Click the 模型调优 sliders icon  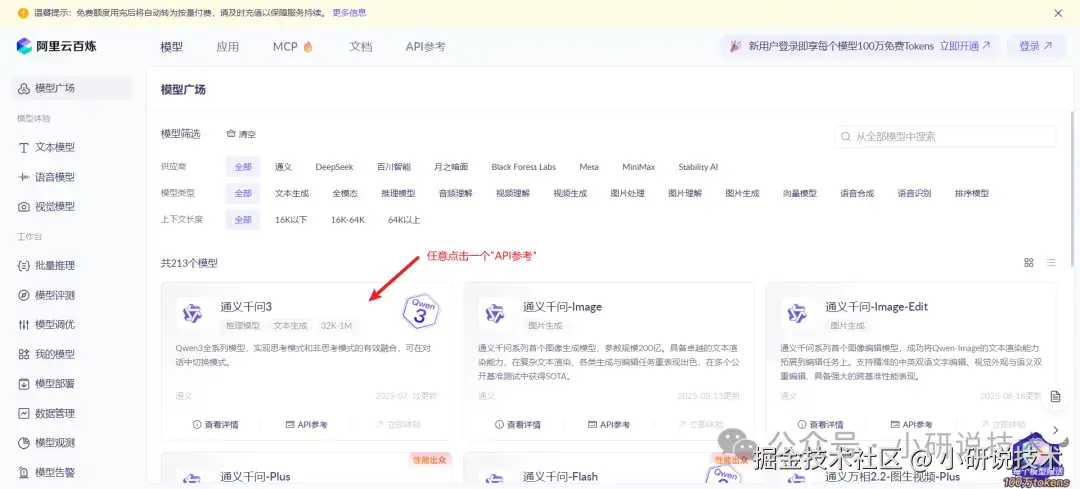tap(23, 324)
